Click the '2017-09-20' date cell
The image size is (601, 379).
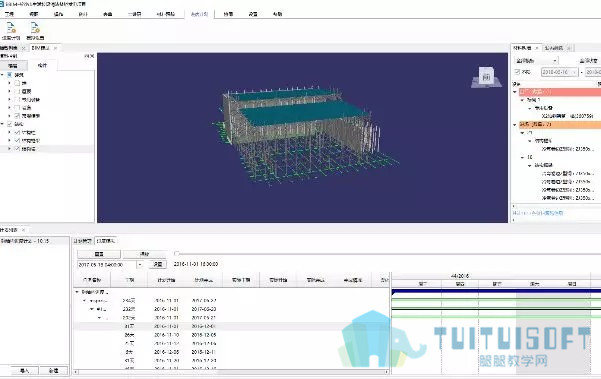[x=204, y=309]
